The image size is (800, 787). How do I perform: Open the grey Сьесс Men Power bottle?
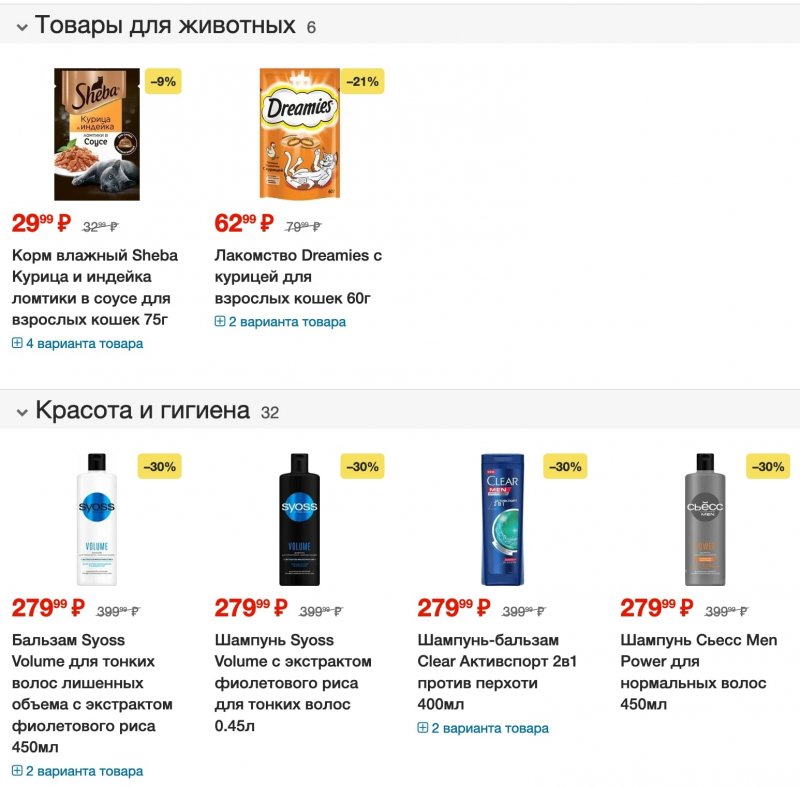(x=705, y=519)
